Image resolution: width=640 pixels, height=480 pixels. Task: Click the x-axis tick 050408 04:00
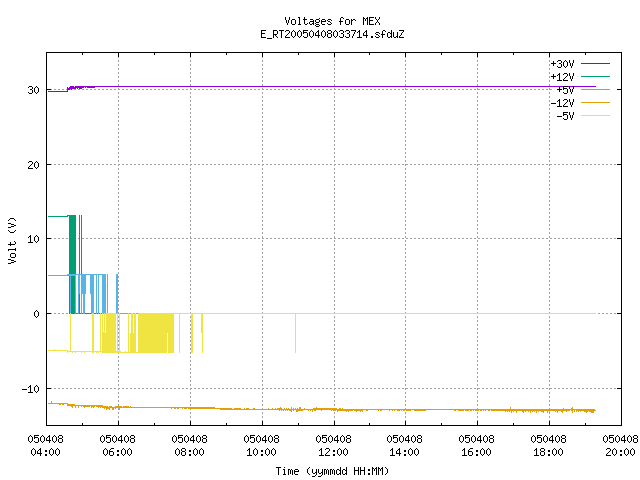coord(46,446)
